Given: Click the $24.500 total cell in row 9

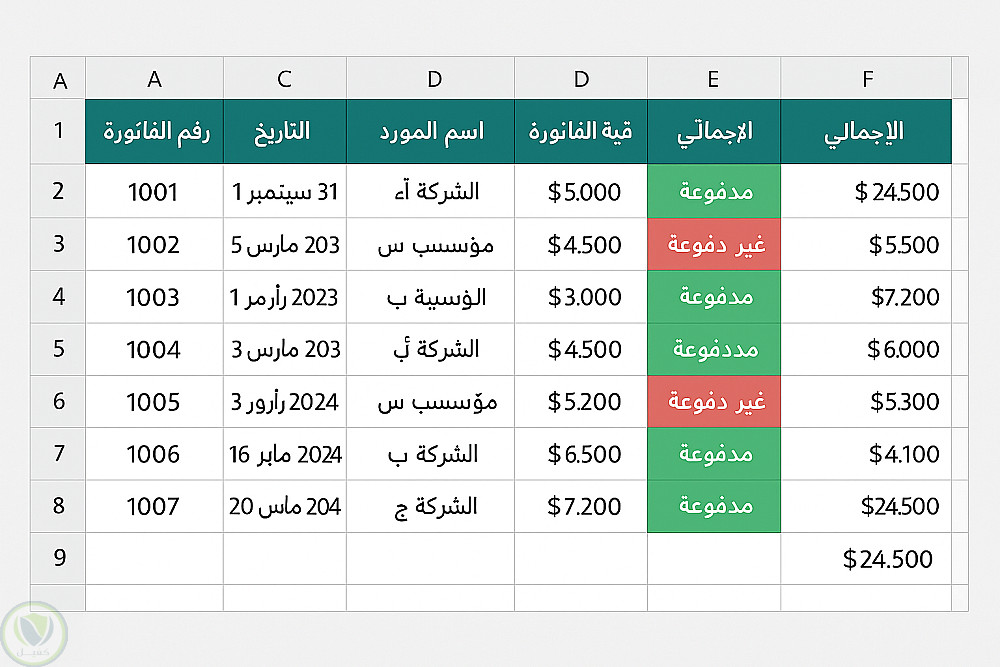Looking at the screenshot, I should coord(866,558).
